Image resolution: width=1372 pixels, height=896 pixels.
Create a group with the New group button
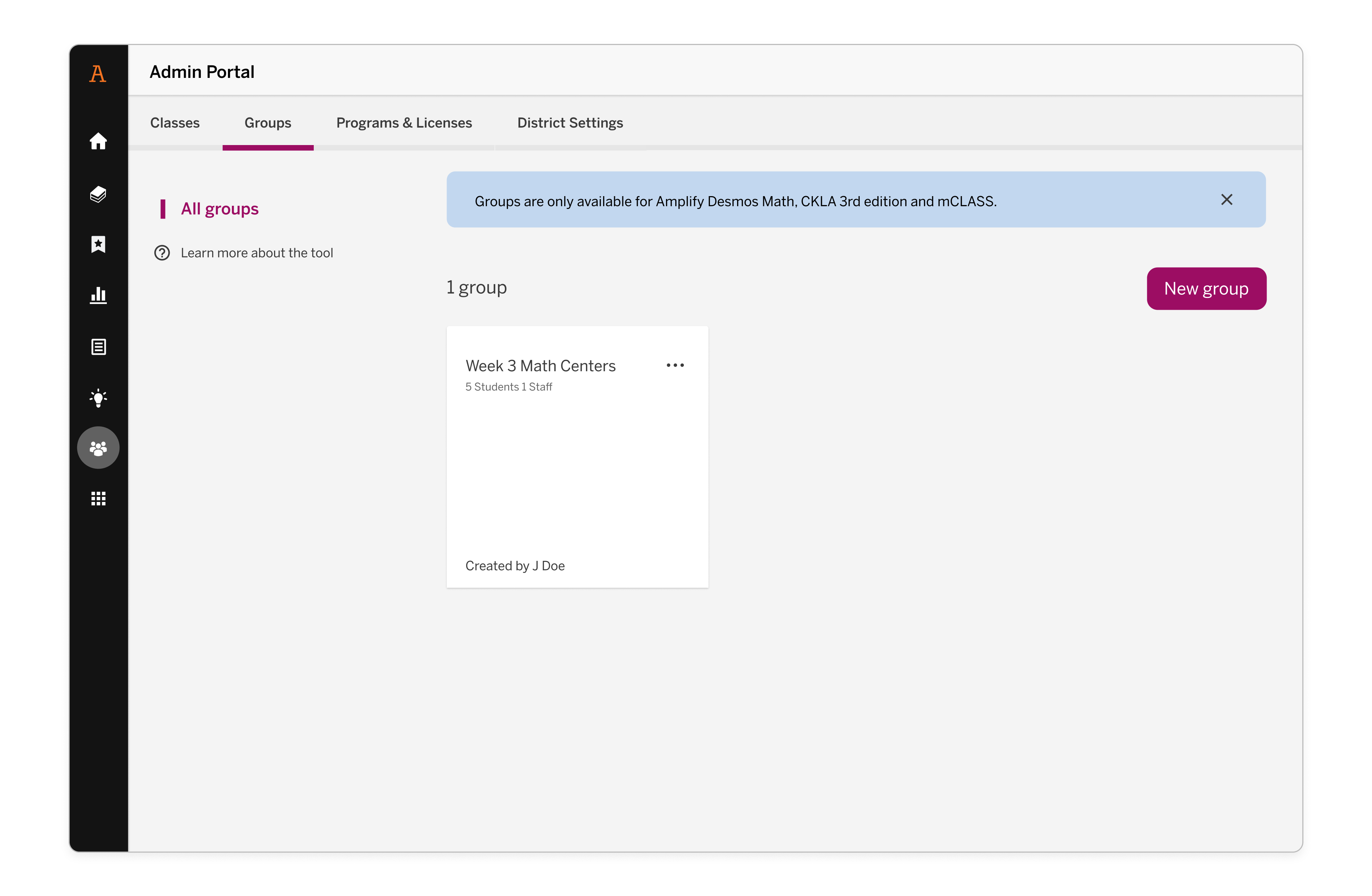tap(1206, 288)
